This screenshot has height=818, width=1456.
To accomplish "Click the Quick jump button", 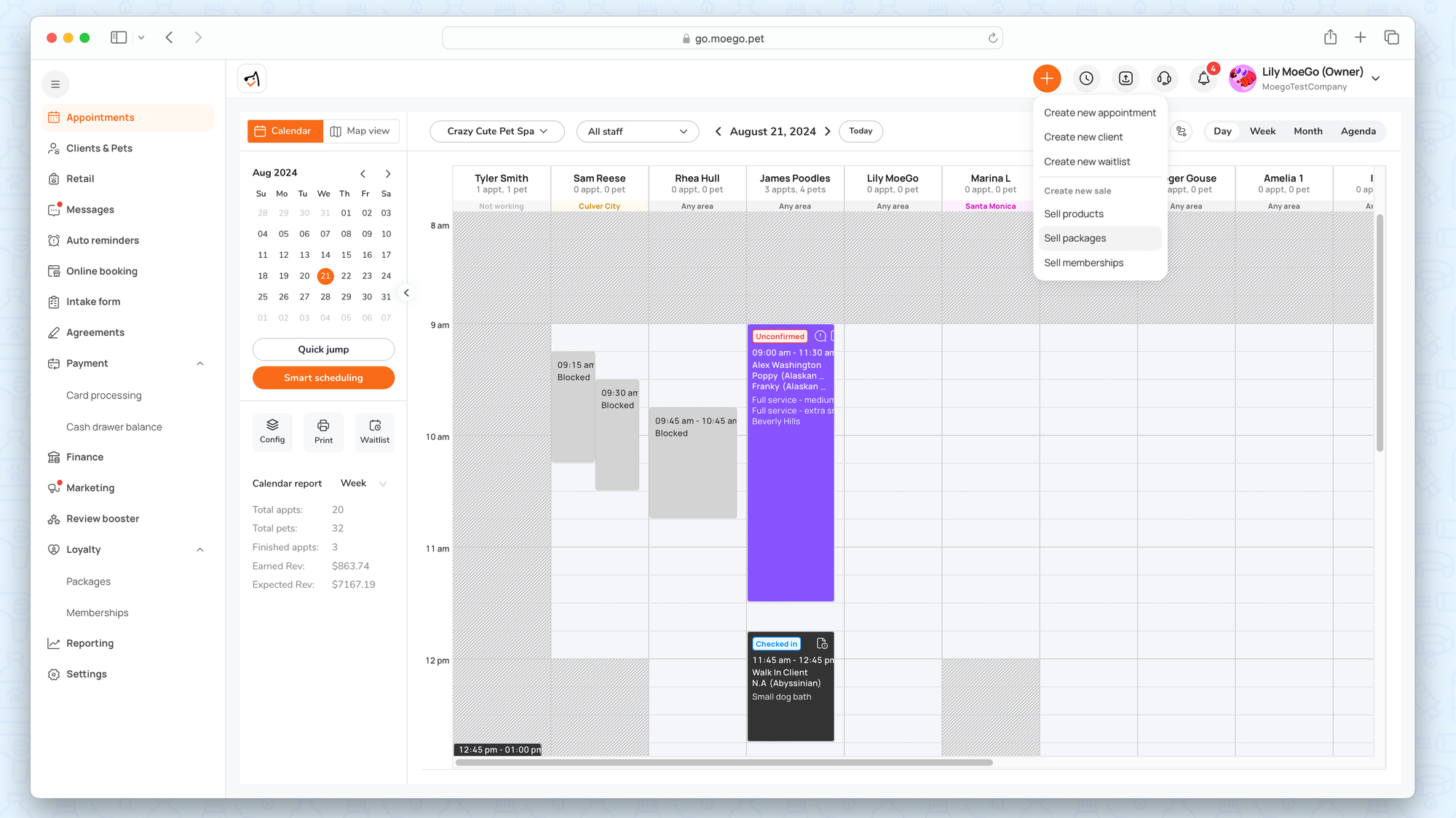I will 323,350.
